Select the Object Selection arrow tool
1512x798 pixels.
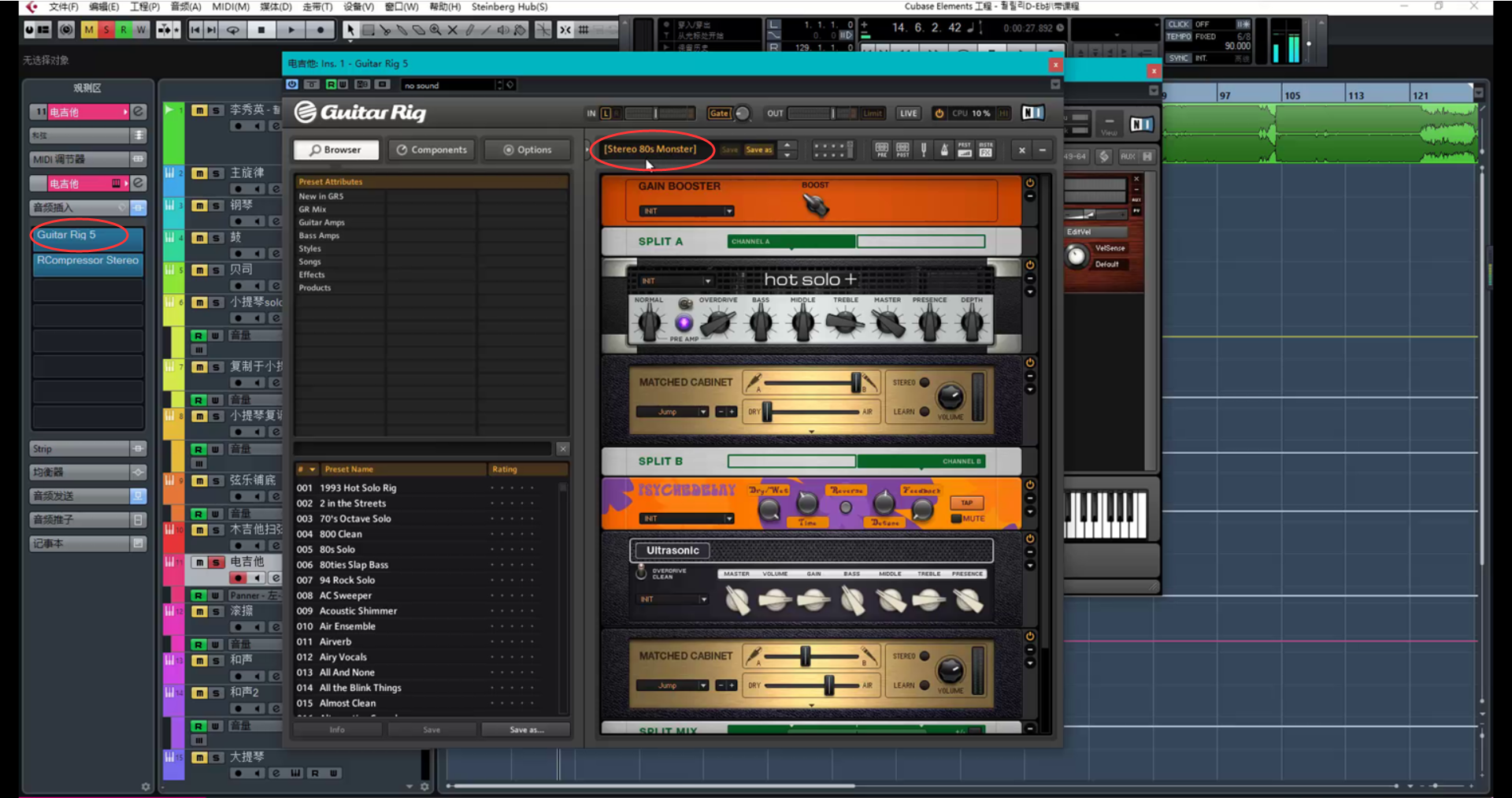point(350,30)
